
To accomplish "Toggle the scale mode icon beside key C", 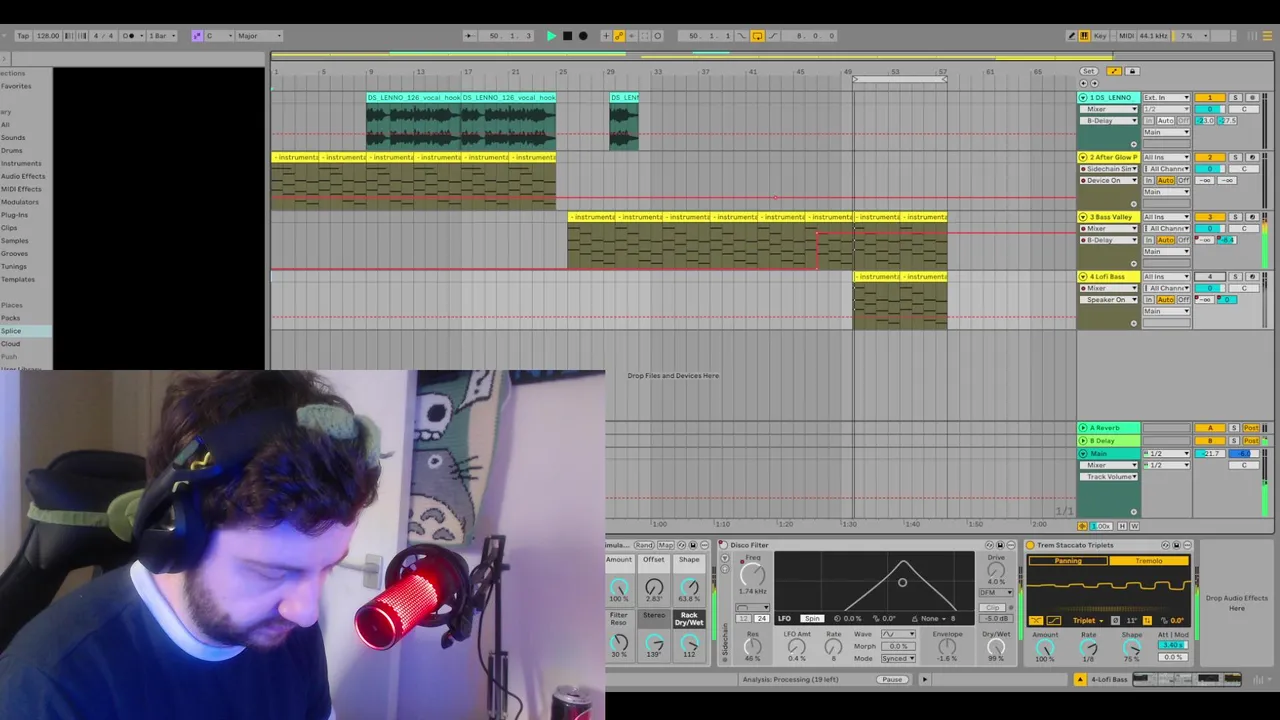I will coord(197,36).
